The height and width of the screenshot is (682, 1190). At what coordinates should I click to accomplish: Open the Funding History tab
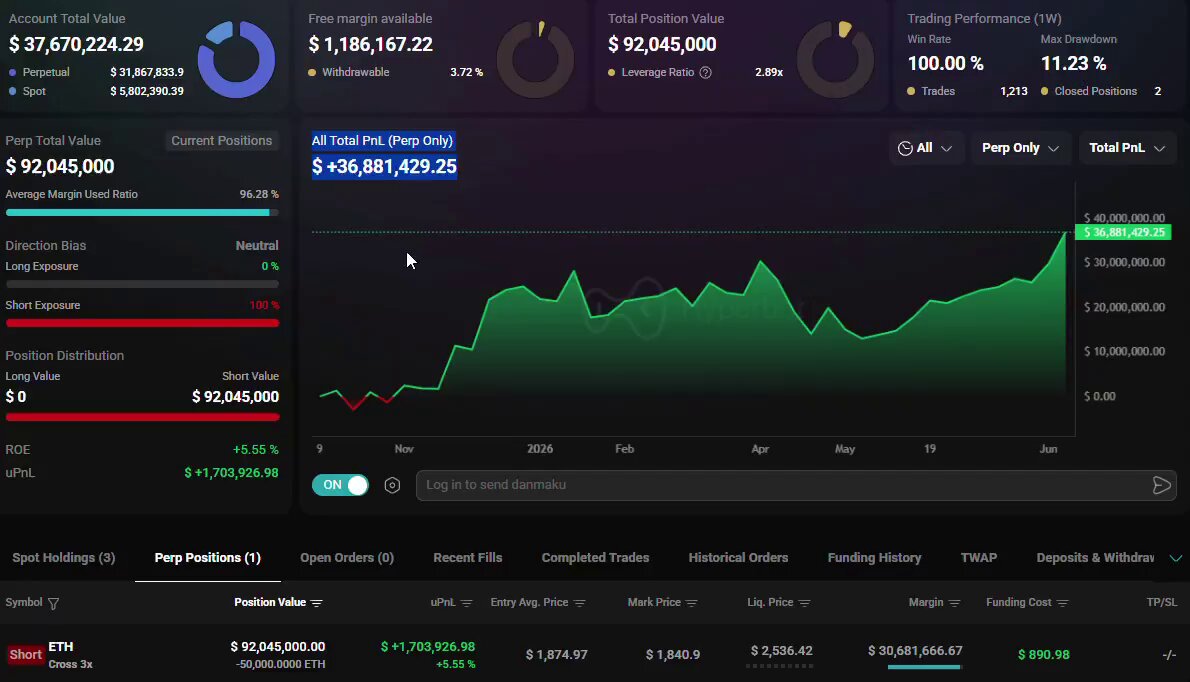tap(874, 558)
